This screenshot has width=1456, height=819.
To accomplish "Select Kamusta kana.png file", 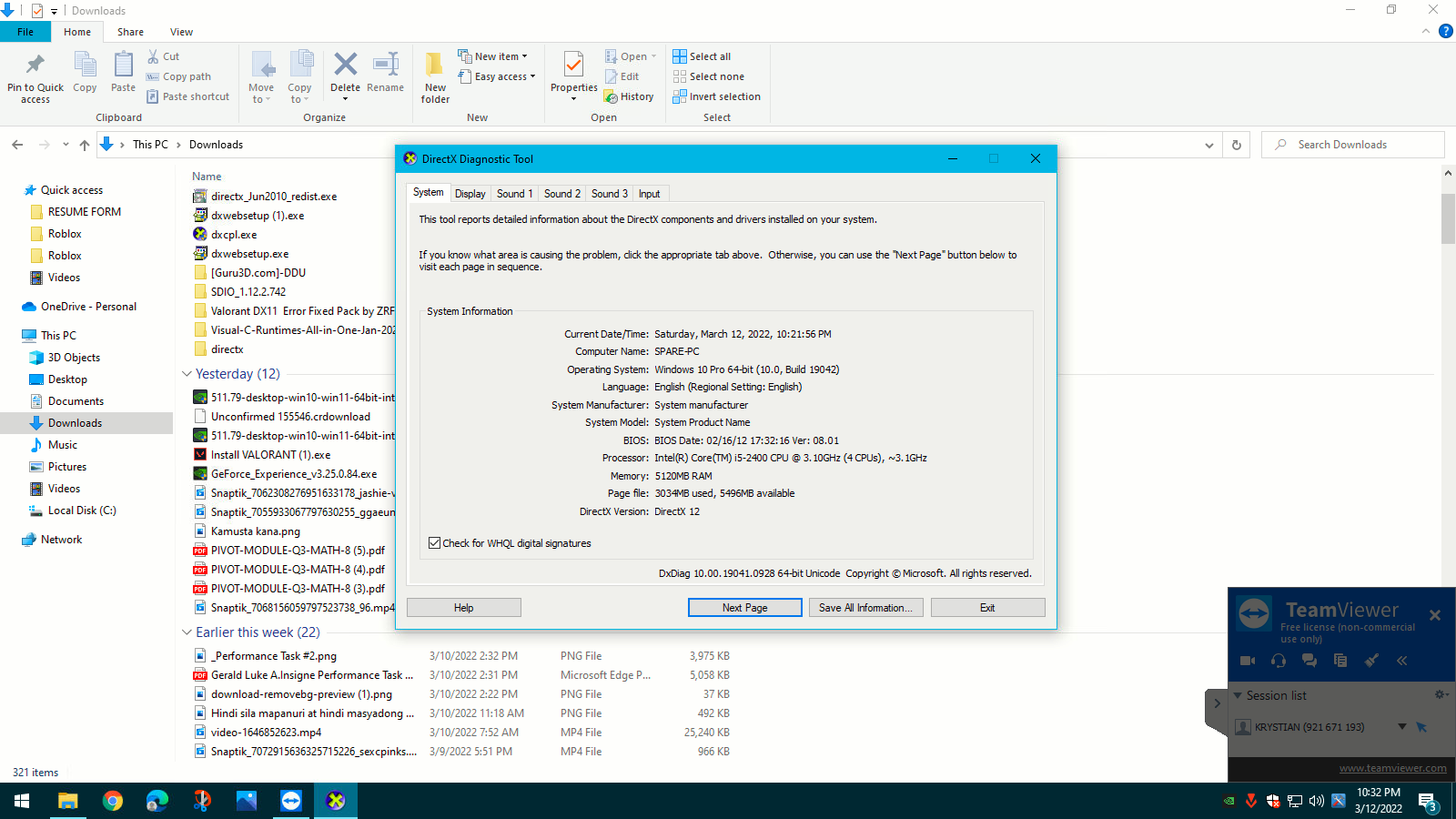I will click(x=255, y=531).
